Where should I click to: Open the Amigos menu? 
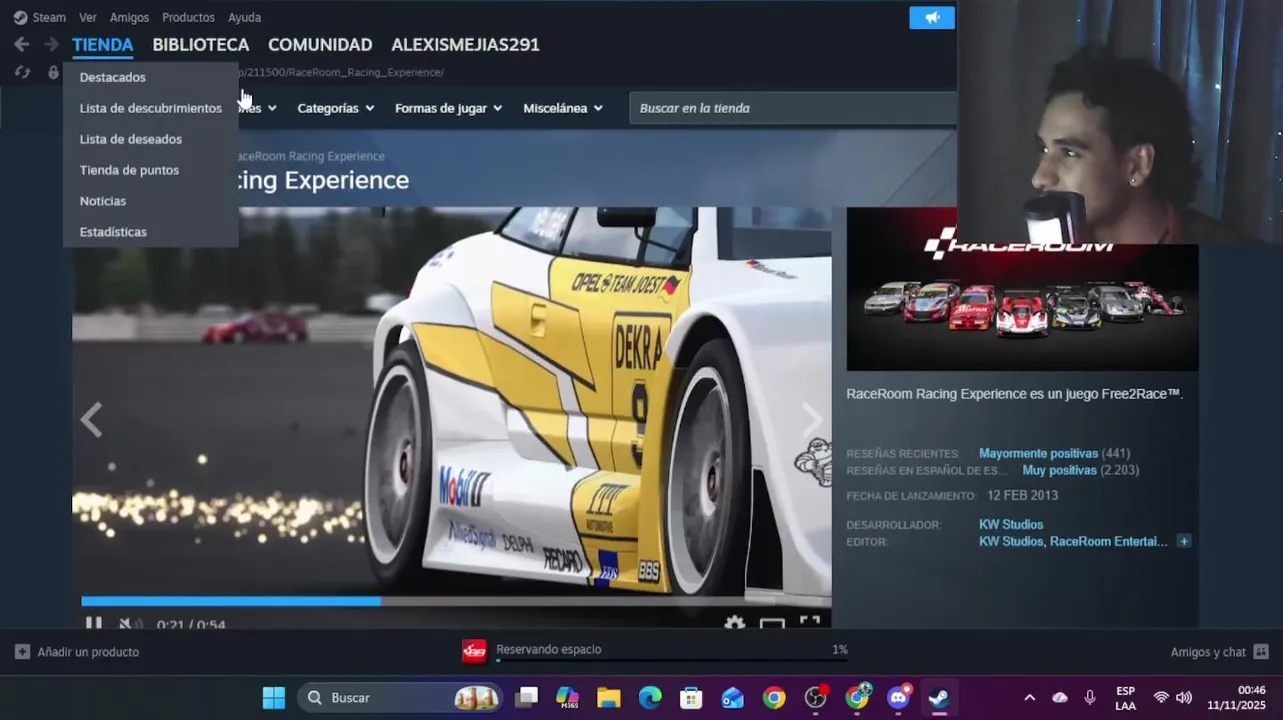(129, 17)
